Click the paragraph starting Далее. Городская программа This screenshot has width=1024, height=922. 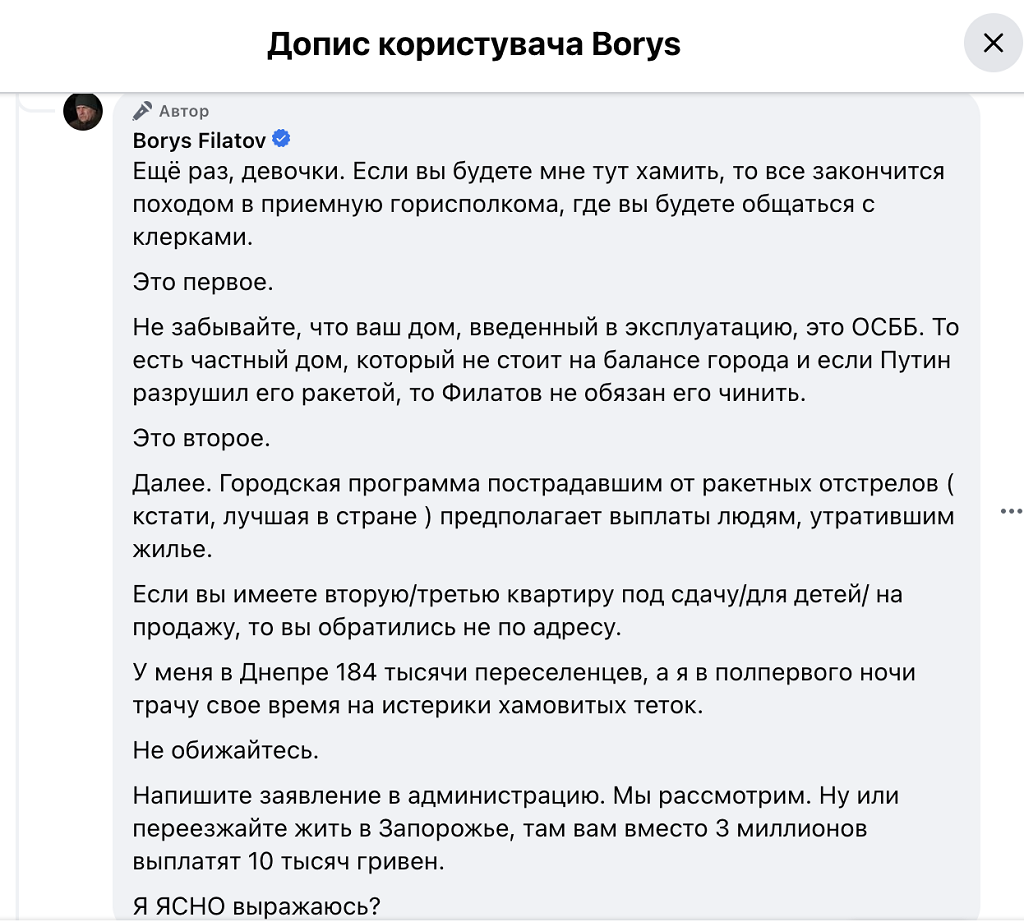(543, 517)
